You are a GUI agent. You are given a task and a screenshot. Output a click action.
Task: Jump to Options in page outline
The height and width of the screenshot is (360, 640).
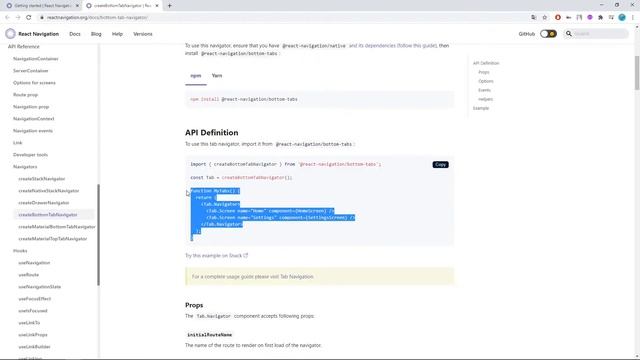point(486,81)
